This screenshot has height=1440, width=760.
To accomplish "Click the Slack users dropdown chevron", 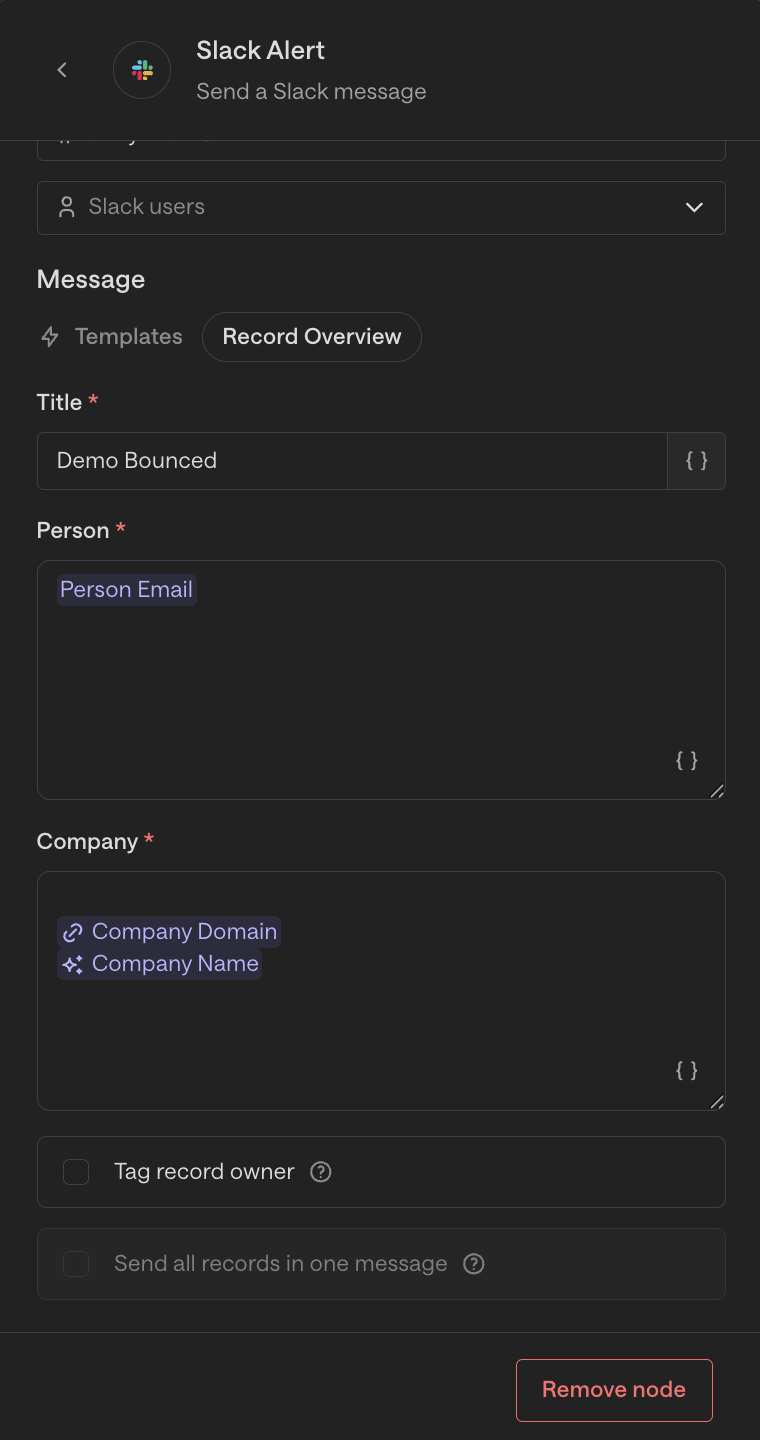I will tap(694, 207).
